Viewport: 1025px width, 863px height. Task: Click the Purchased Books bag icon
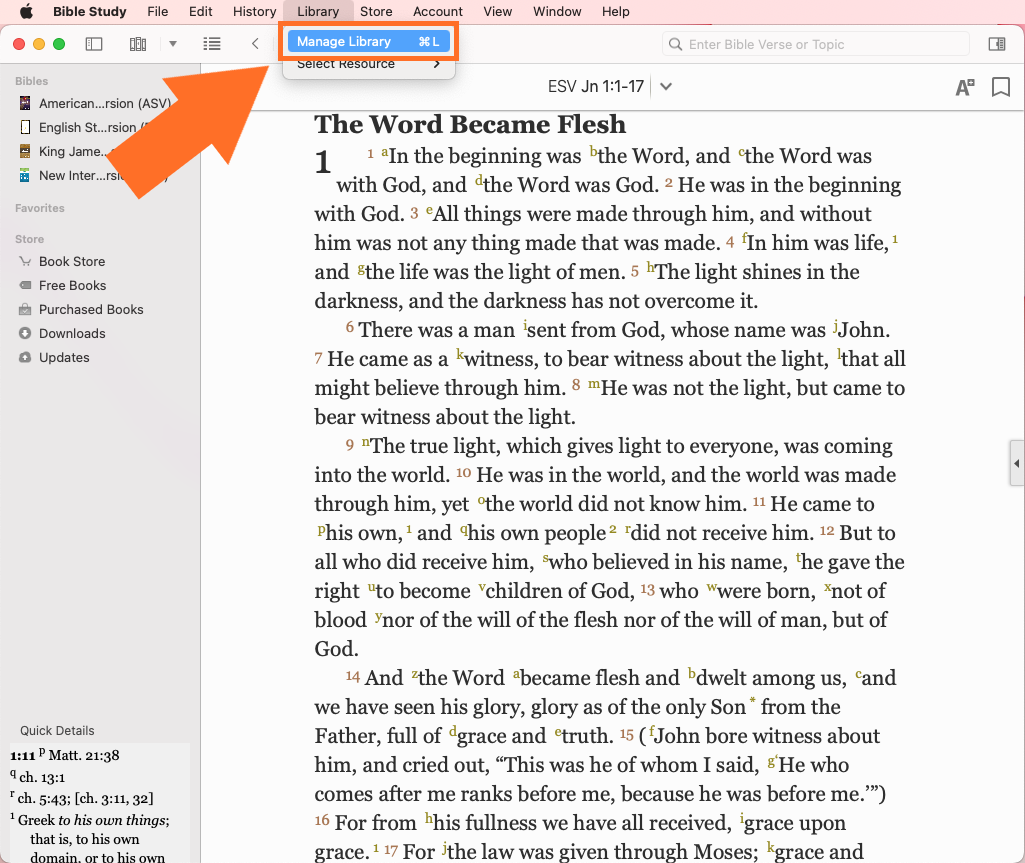25,310
